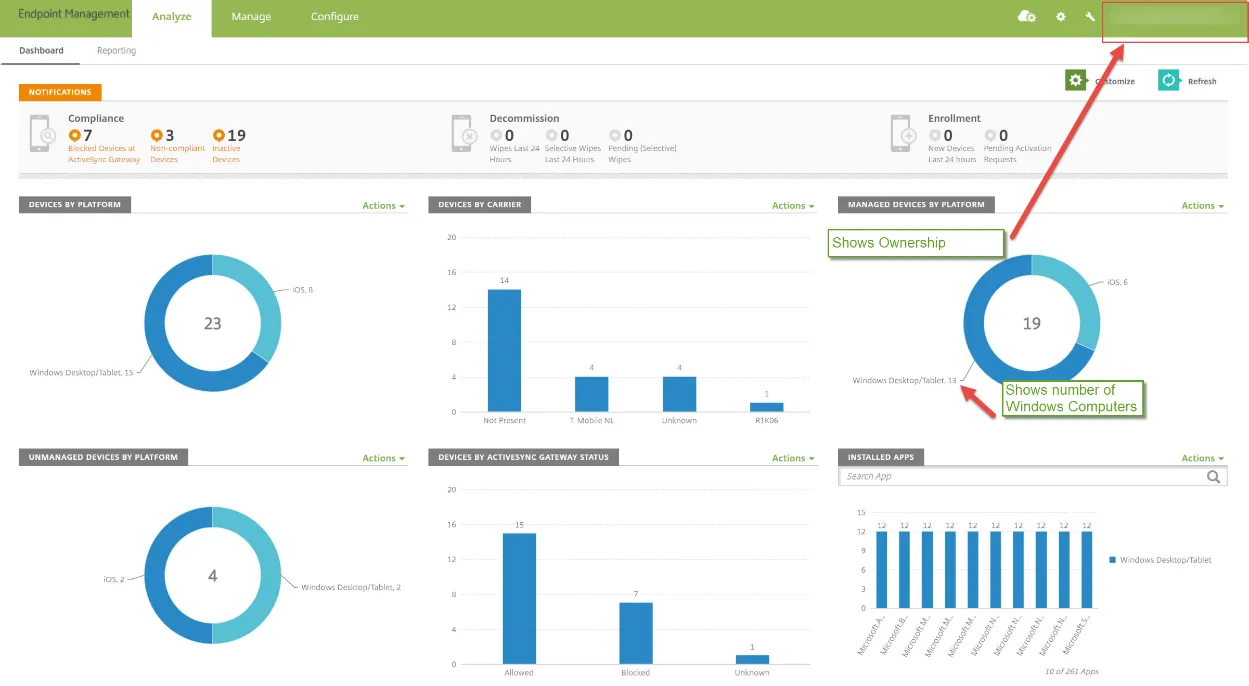Viewport: 1249px width, 686px height.
Task: Open the Inactive Devices link
Action: tap(226, 154)
